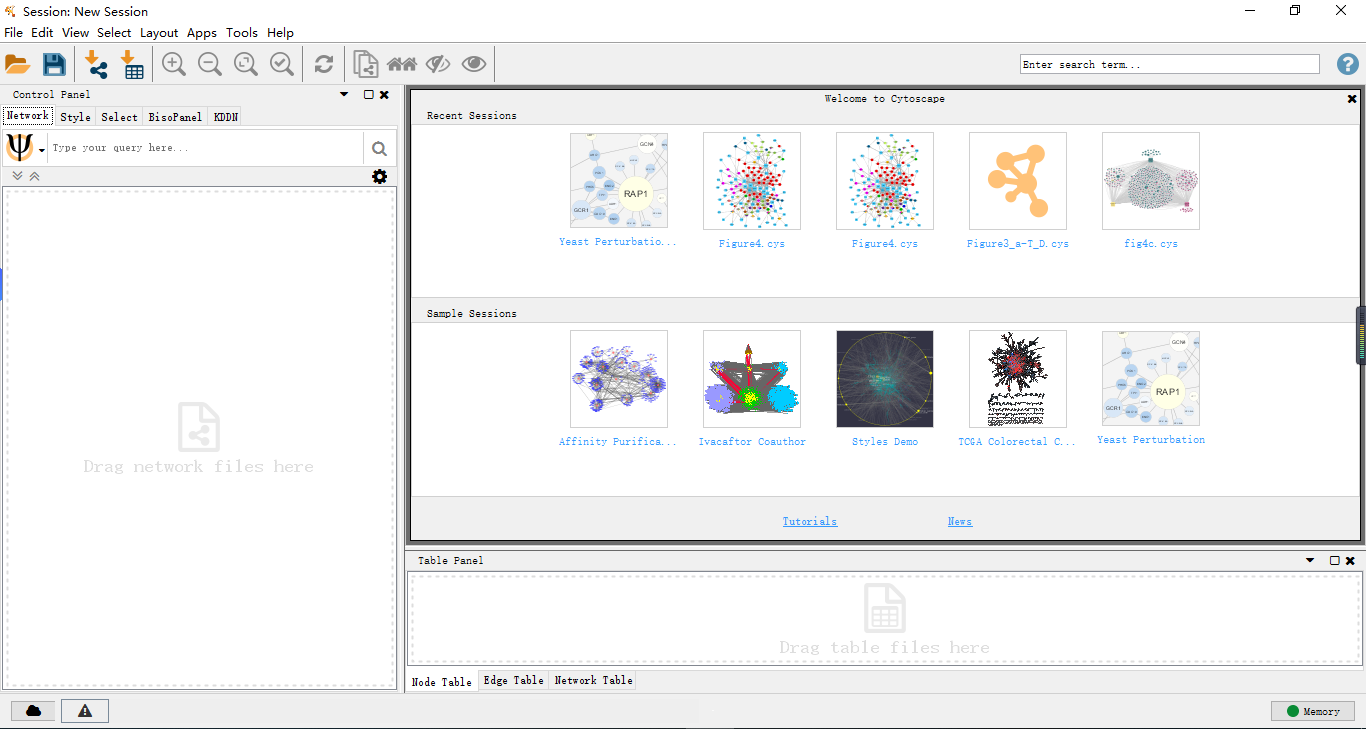Open the Layout menu
1366x729 pixels.
pos(159,33)
